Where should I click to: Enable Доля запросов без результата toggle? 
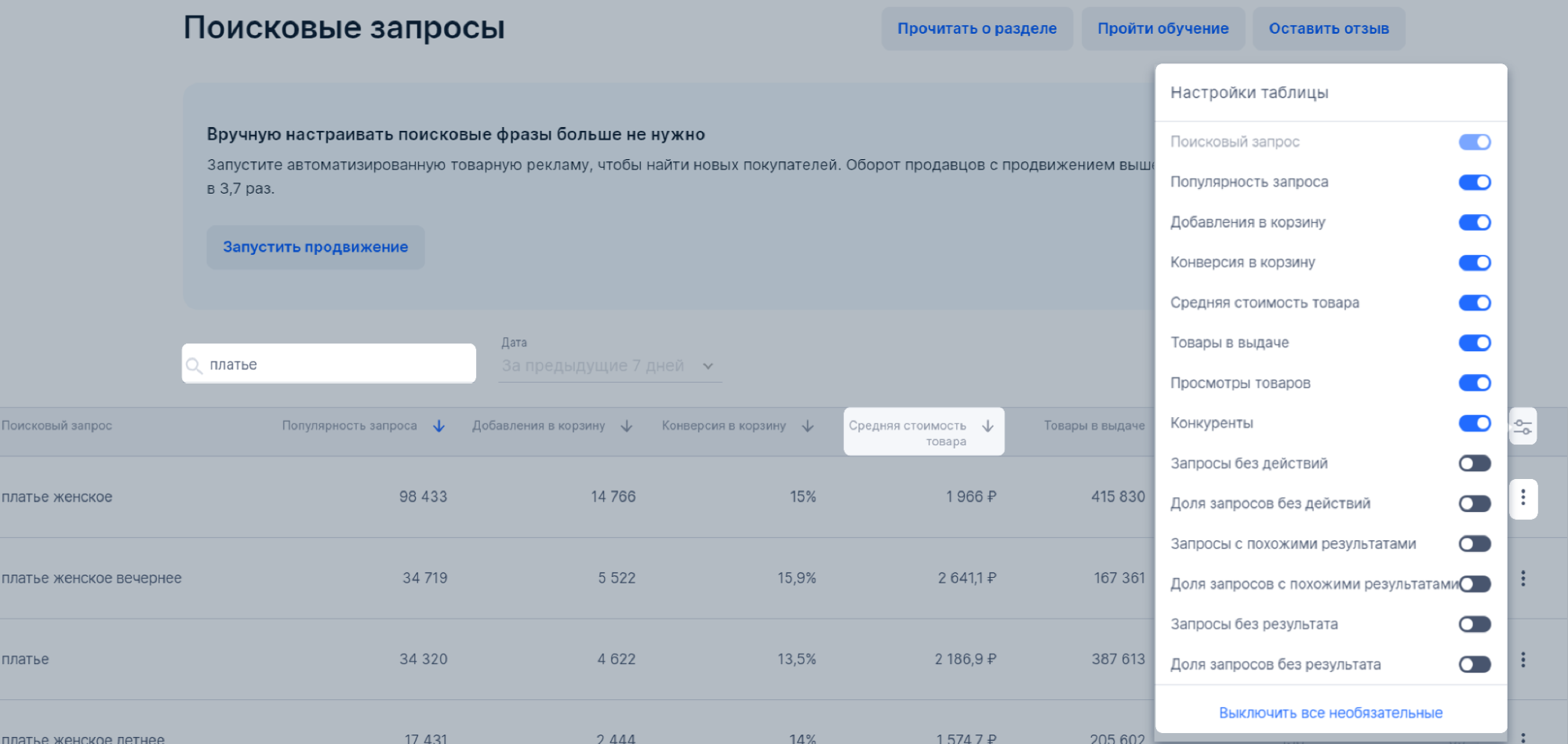click(1474, 665)
